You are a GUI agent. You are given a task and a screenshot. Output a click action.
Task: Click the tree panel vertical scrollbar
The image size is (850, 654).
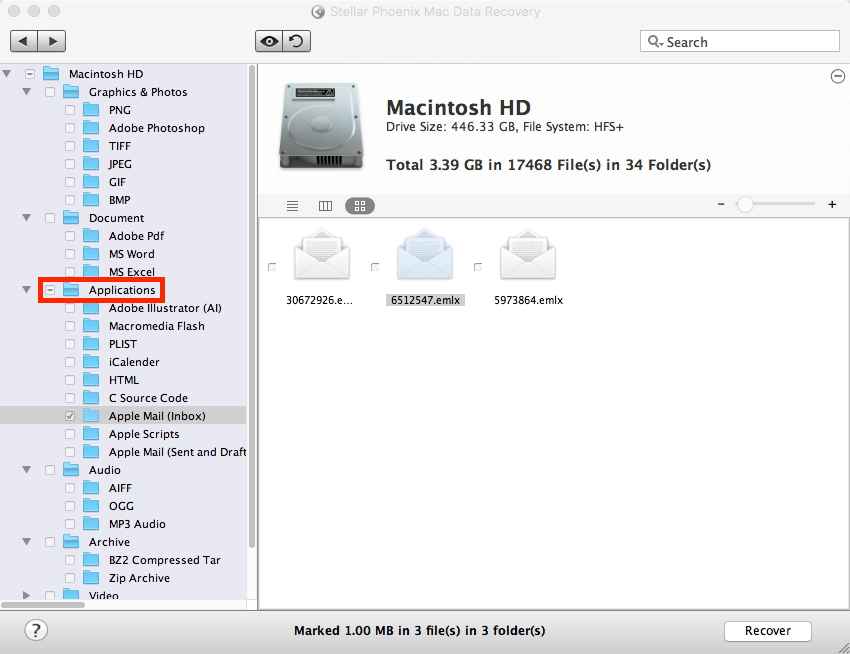coord(252,306)
